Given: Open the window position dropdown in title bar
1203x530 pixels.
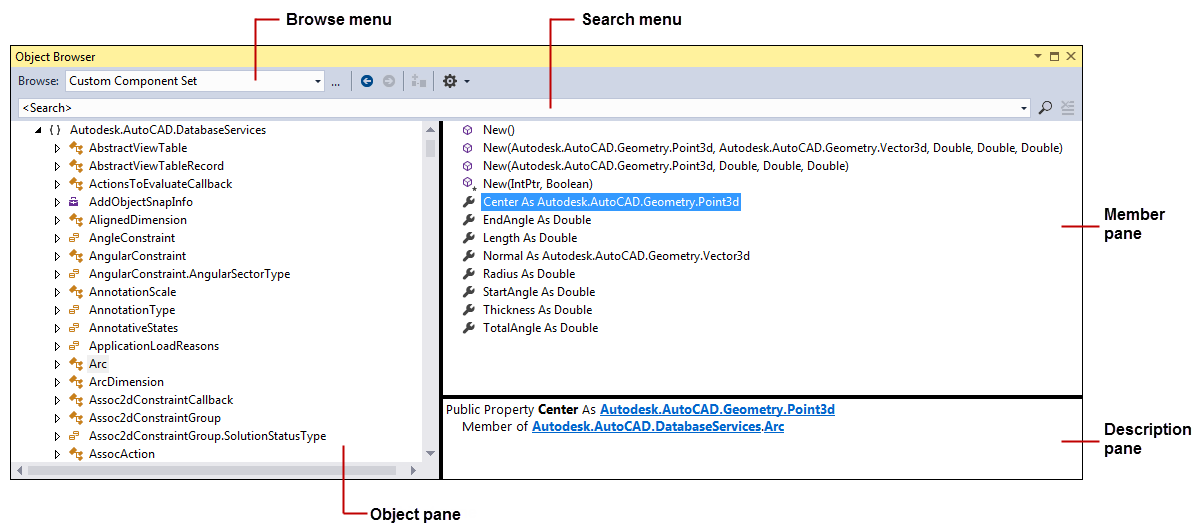Looking at the screenshot, I should pyautogui.click(x=1036, y=58).
